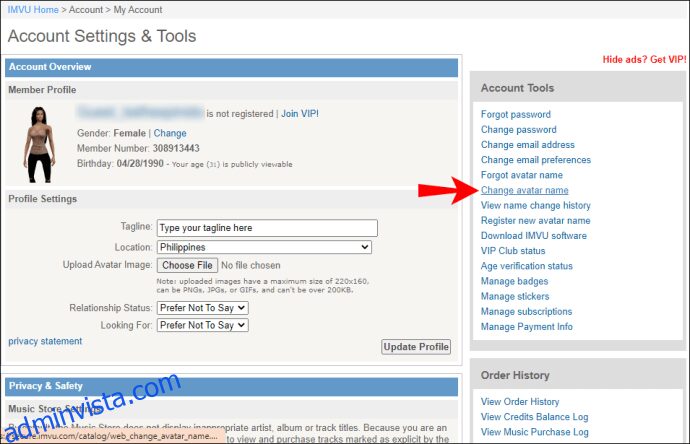Click the avatar profile picture
690x444 pixels.
coord(40,144)
